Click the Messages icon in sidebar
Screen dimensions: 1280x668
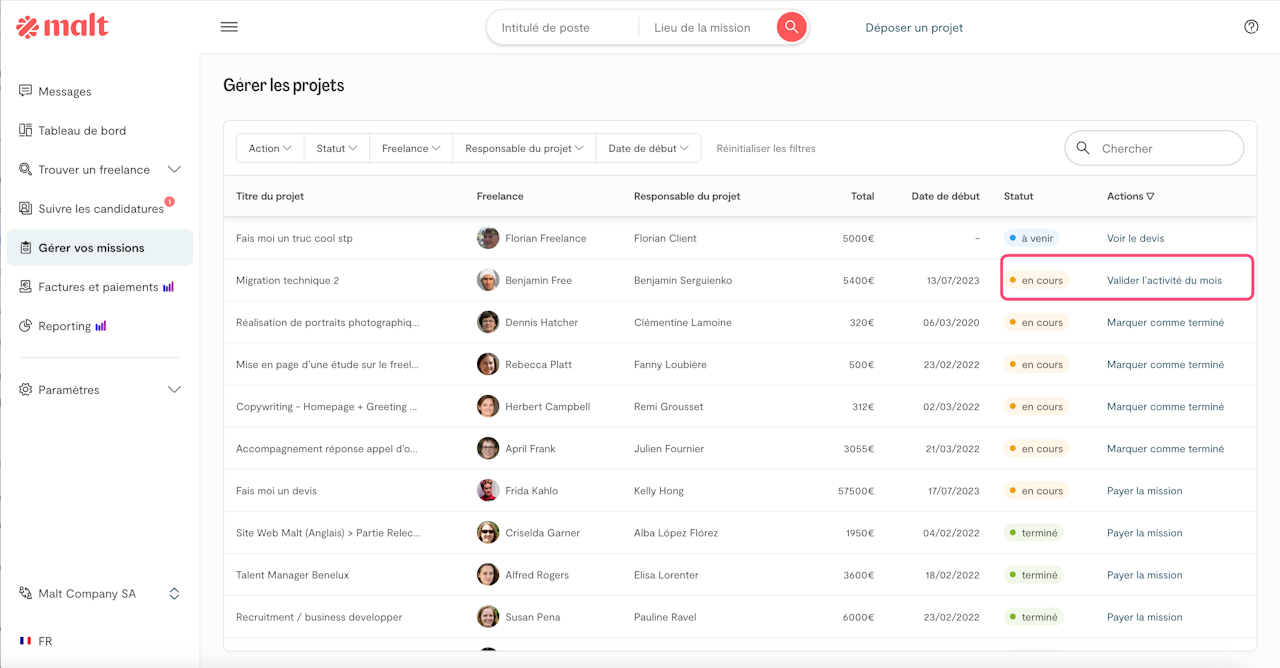tap(26, 91)
